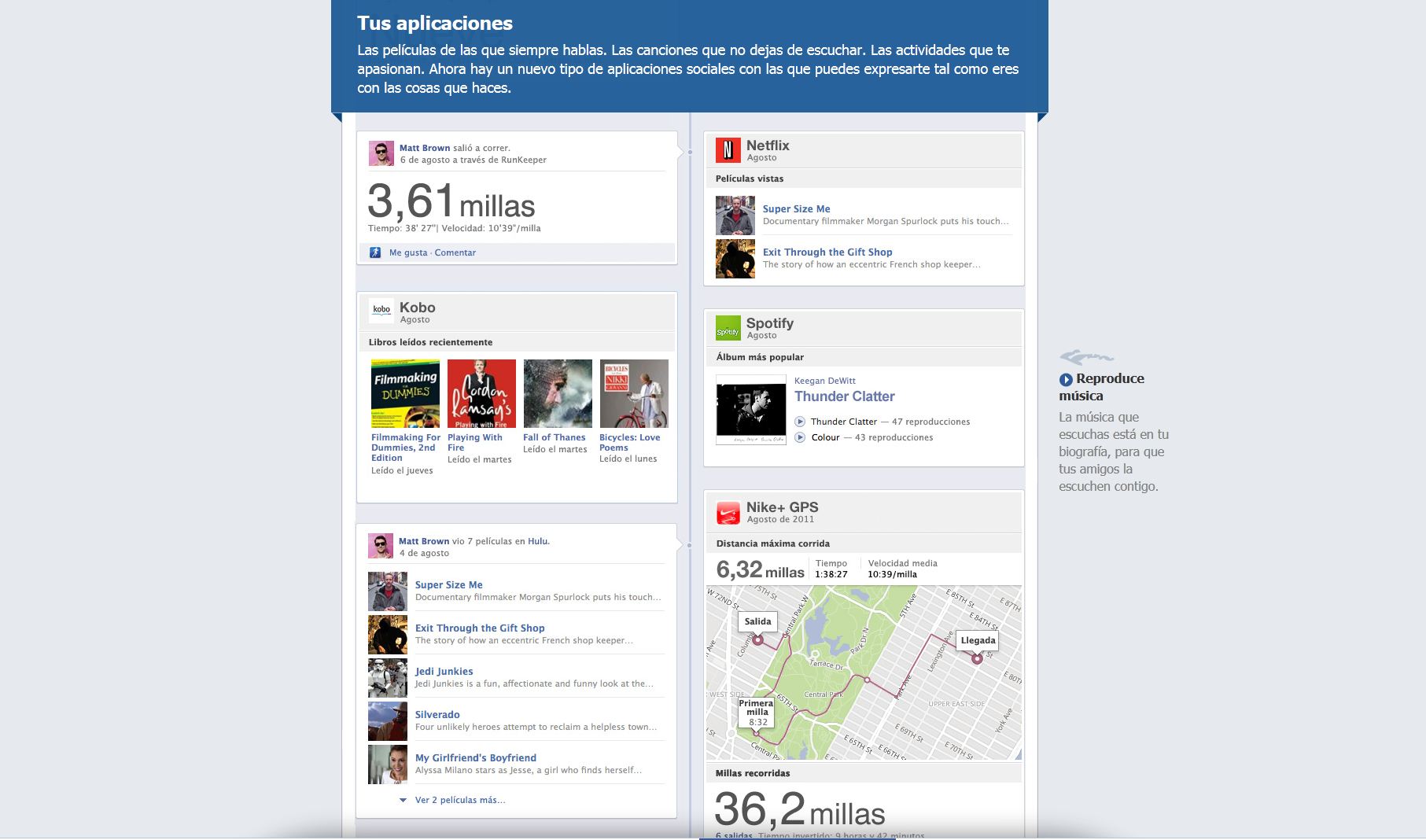This screenshot has height=840, width=1426.
Task: Click the Primera milla 8:32 map marker
Action: pyautogui.click(x=757, y=714)
